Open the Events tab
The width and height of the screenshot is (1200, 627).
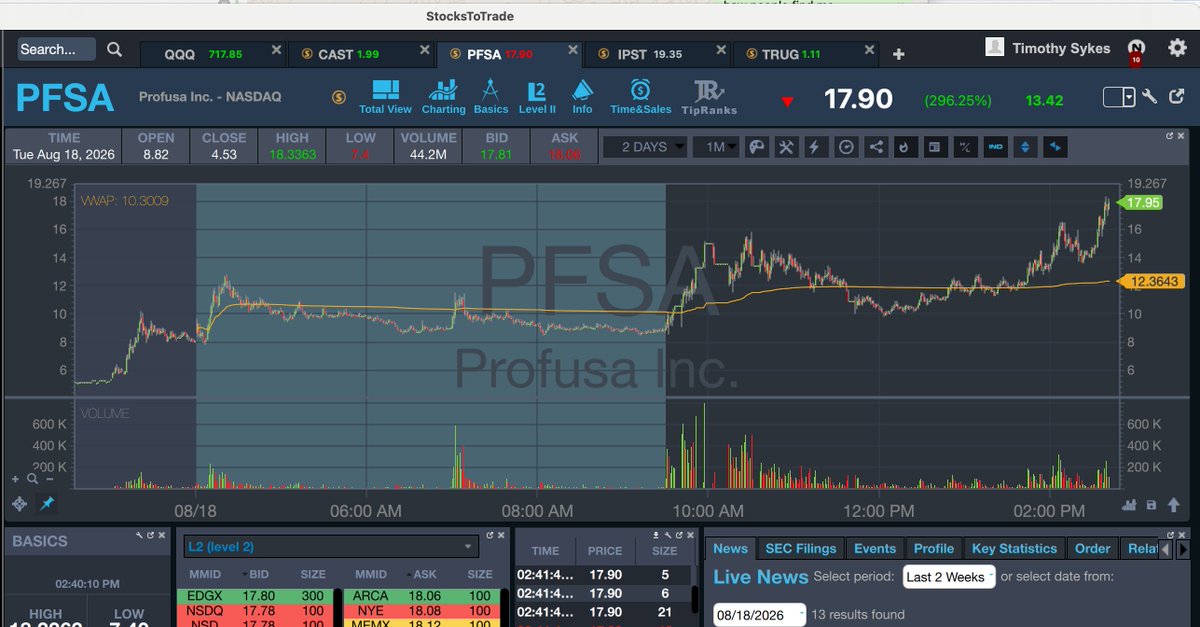(x=875, y=548)
